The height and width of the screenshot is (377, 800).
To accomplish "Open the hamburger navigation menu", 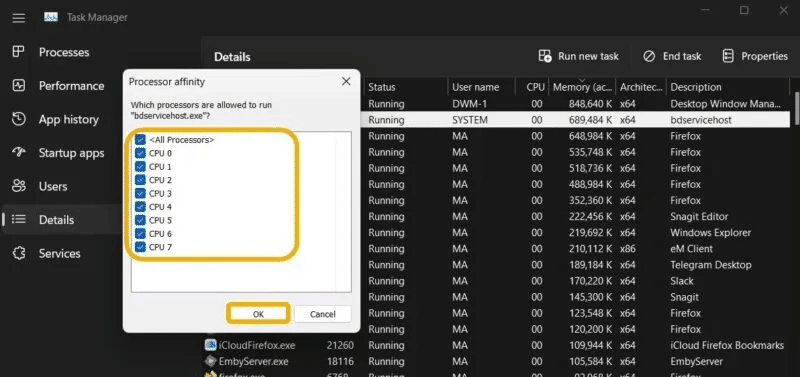I will tap(19, 18).
